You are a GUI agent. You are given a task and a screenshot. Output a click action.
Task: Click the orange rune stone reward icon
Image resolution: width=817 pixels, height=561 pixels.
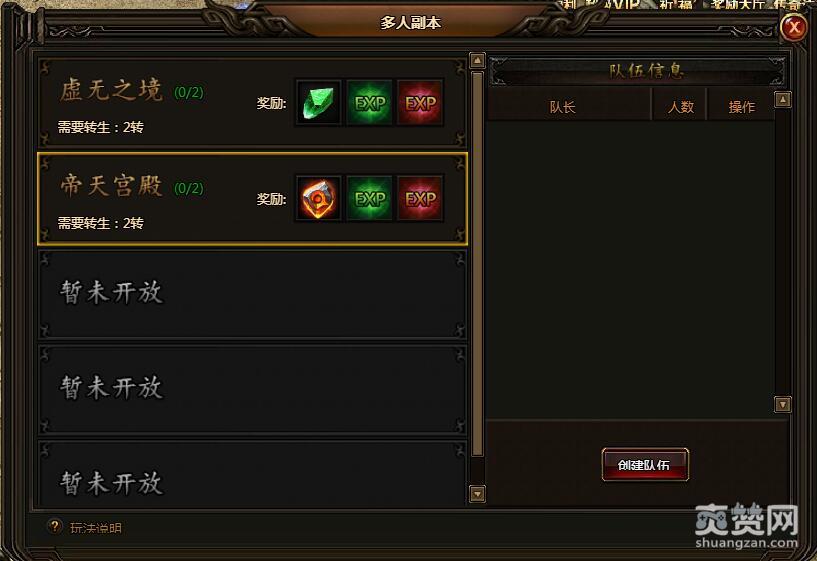click(318, 198)
